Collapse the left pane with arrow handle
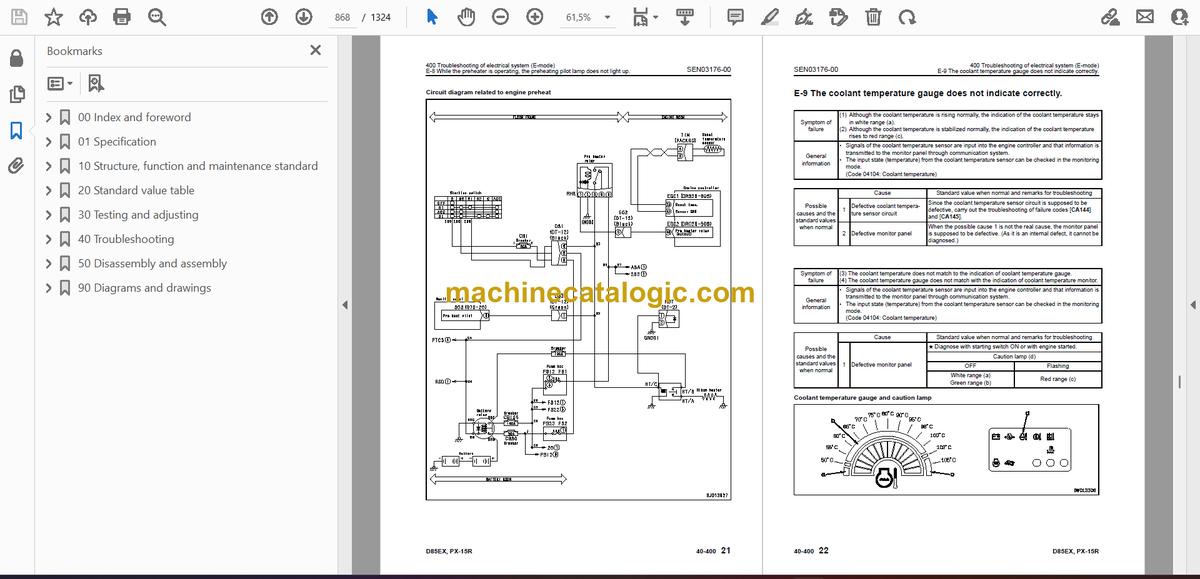 pyautogui.click(x=344, y=304)
